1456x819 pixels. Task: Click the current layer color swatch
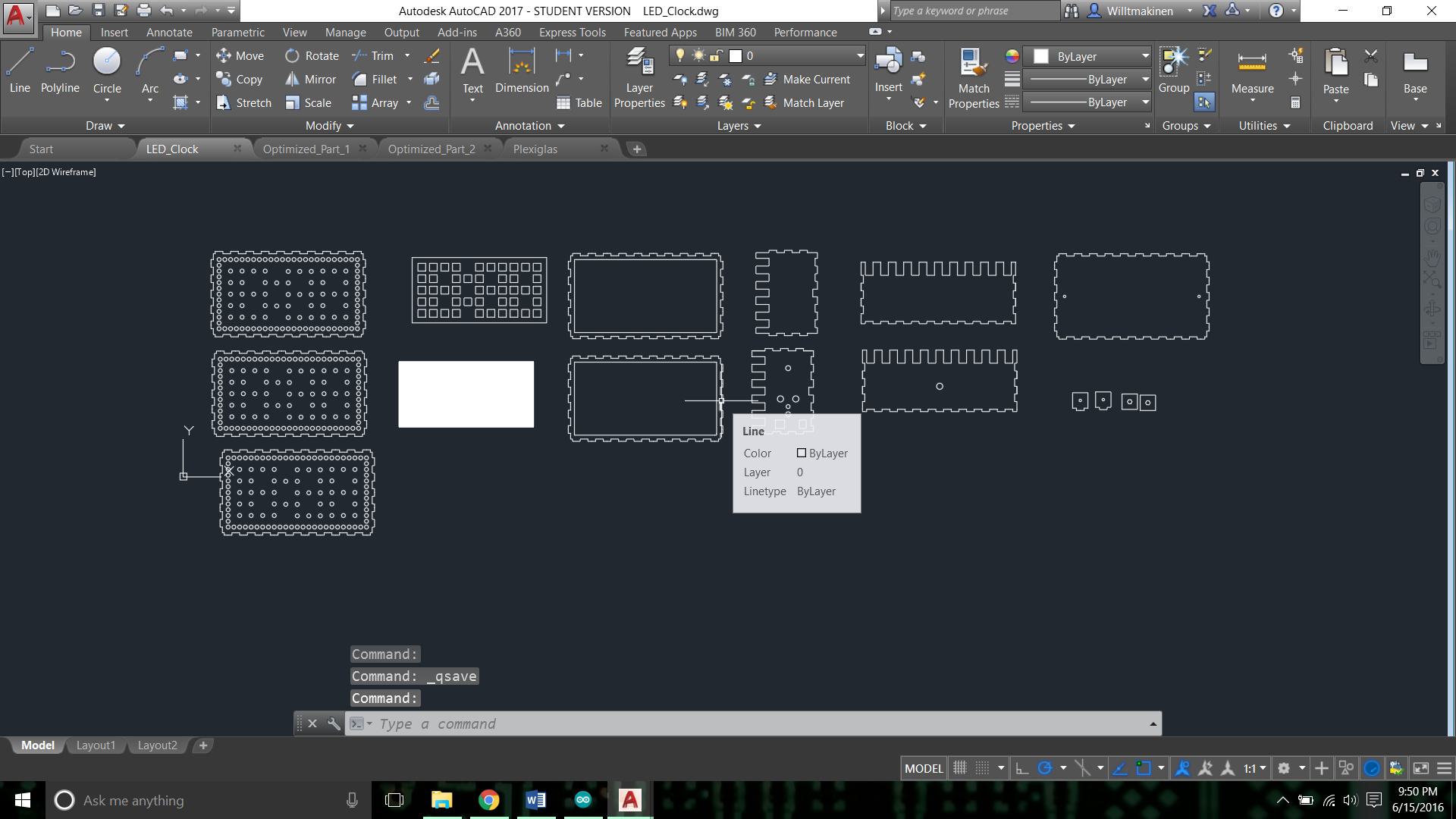[735, 55]
